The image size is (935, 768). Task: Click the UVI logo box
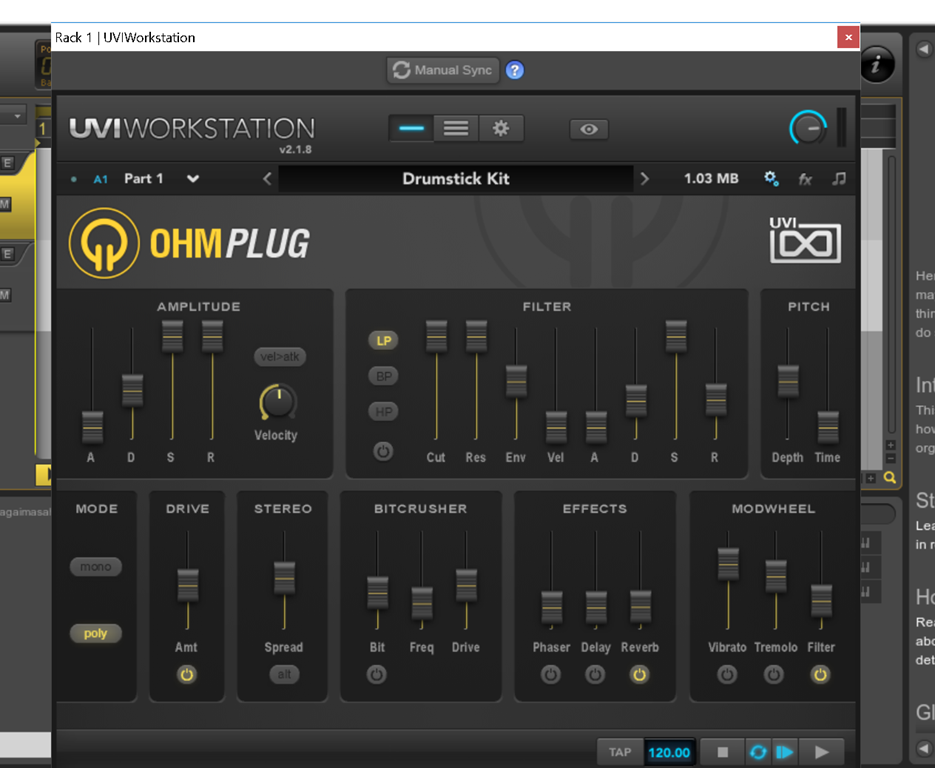pos(805,240)
